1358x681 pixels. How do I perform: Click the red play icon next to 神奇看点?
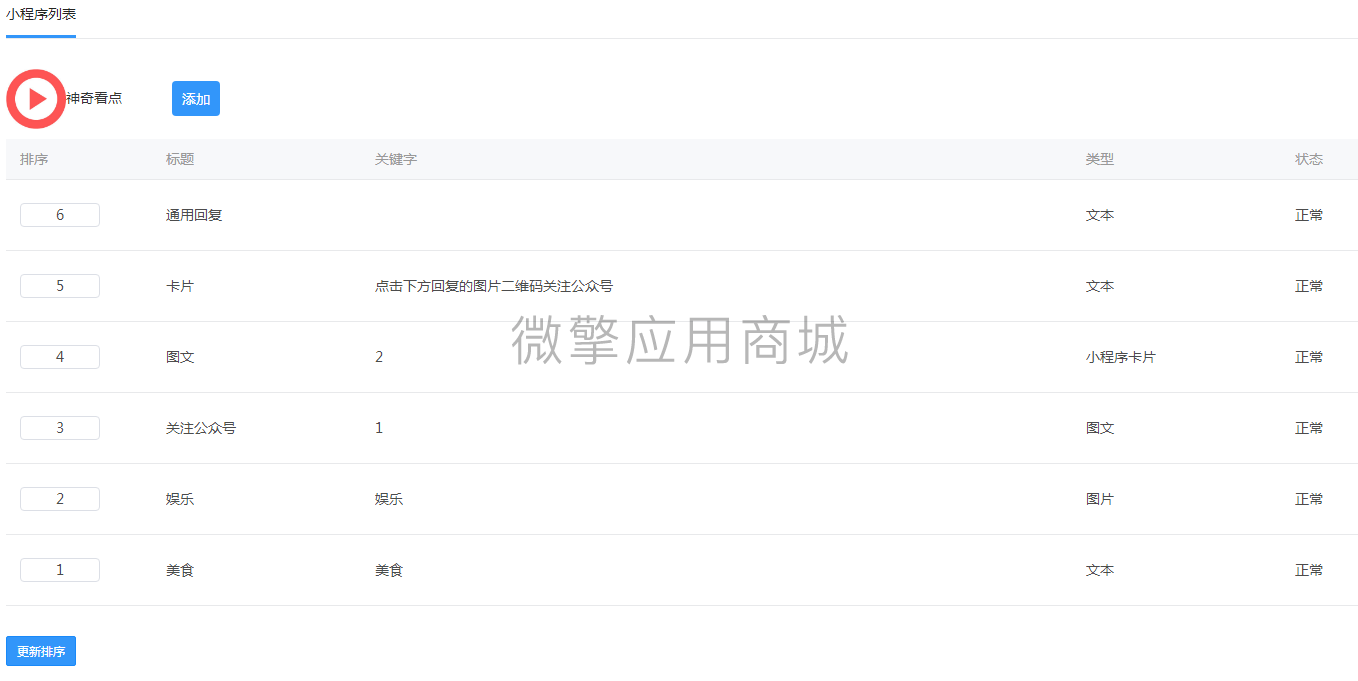coord(35,99)
